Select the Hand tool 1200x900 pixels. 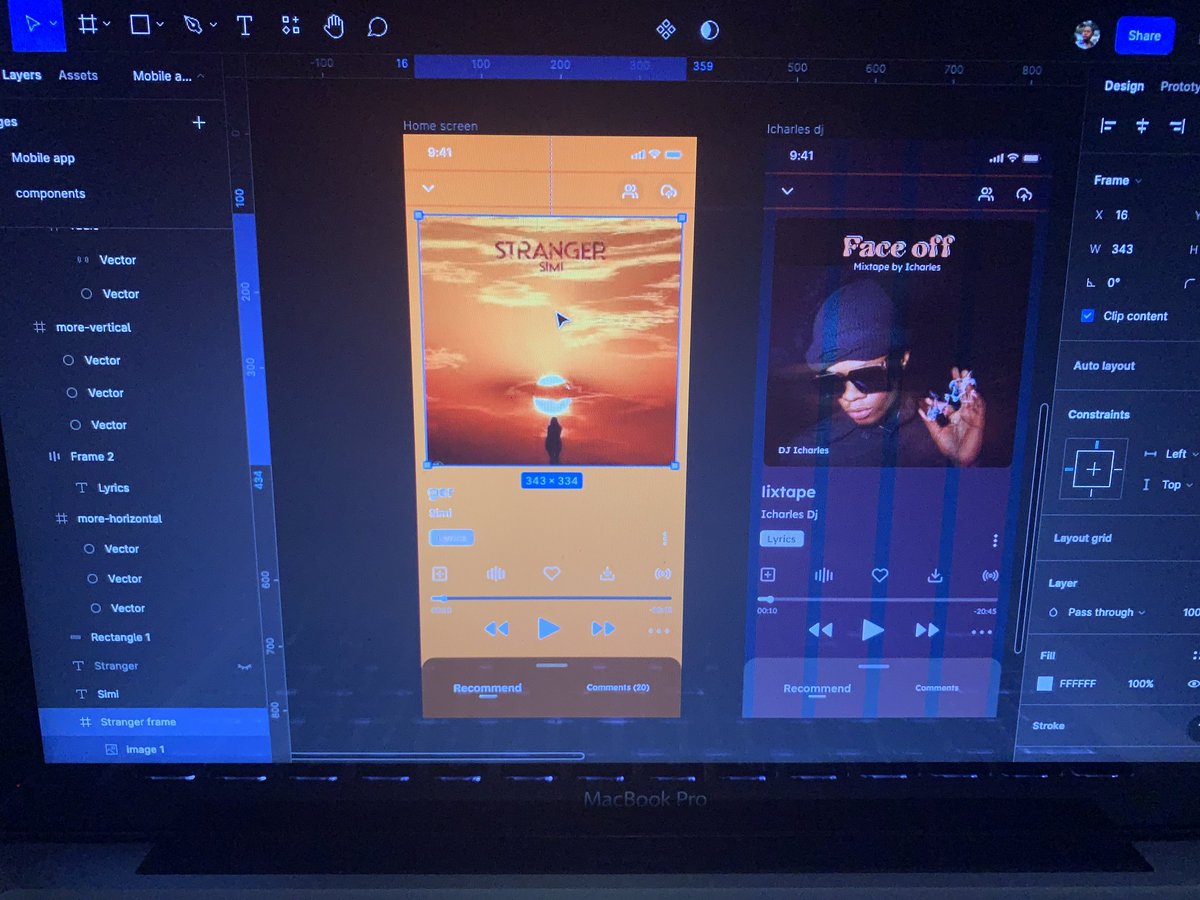pos(334,26)
